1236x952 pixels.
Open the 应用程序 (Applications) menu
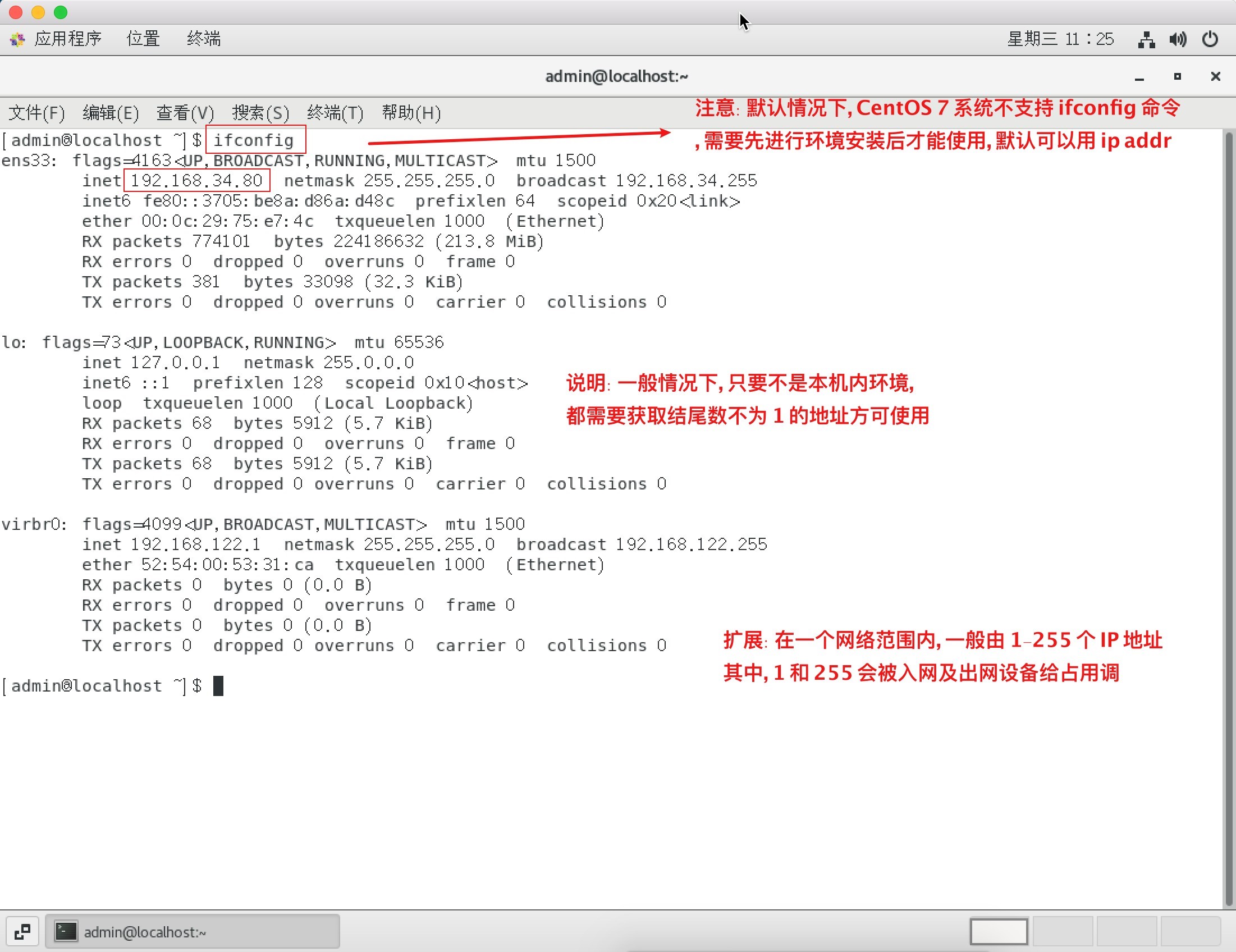point(67,39)
